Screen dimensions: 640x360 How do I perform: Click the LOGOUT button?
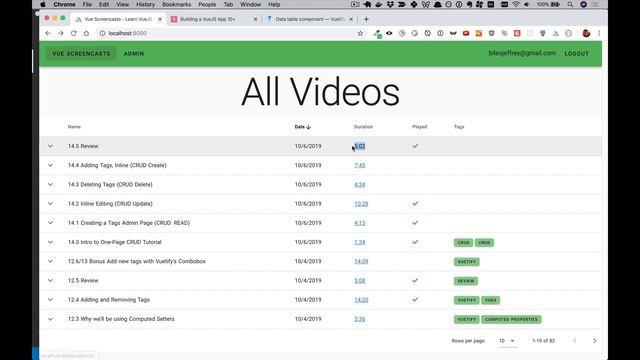576,53
